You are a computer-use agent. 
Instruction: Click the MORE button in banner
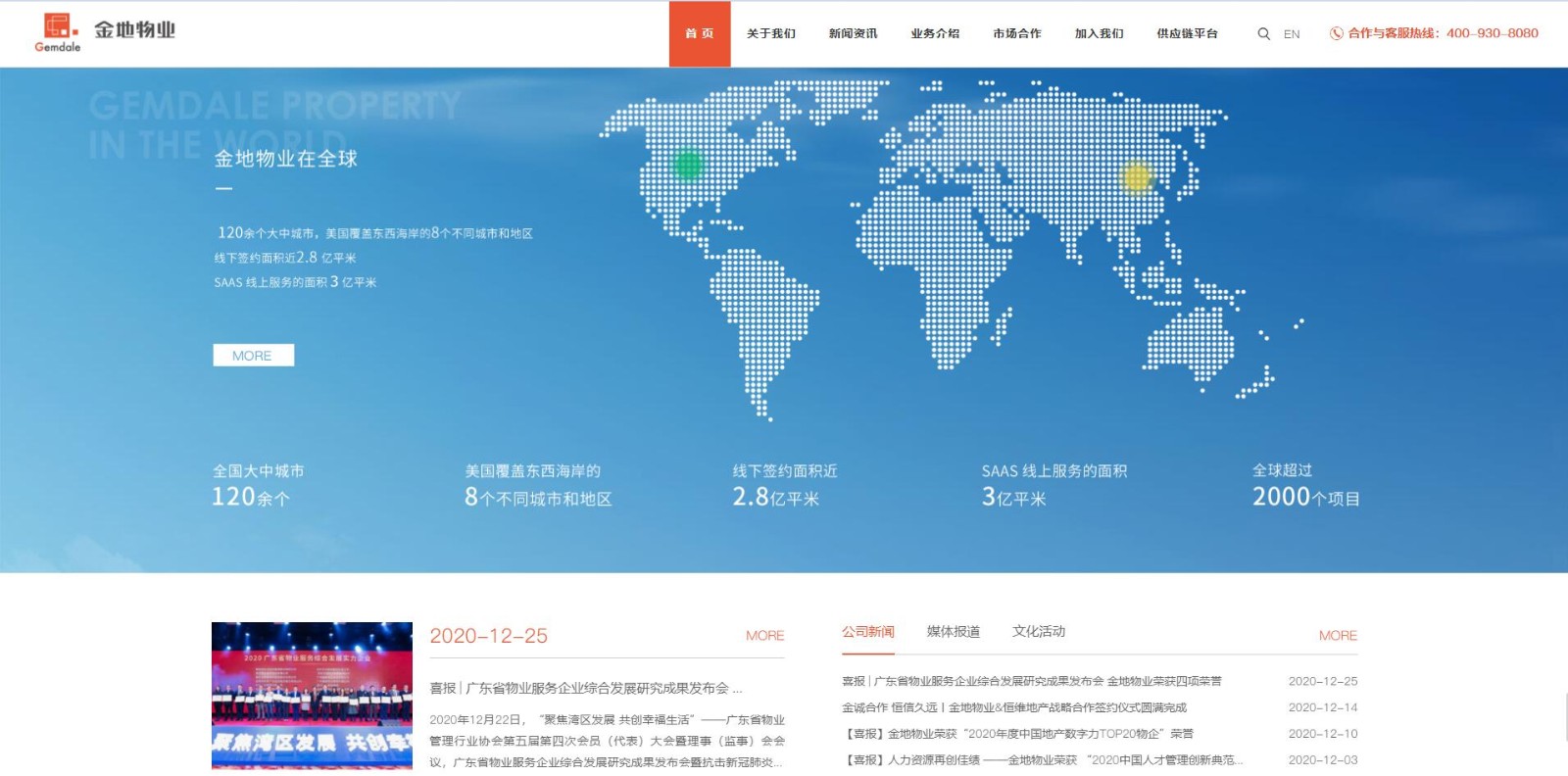(x=253, y=356)
